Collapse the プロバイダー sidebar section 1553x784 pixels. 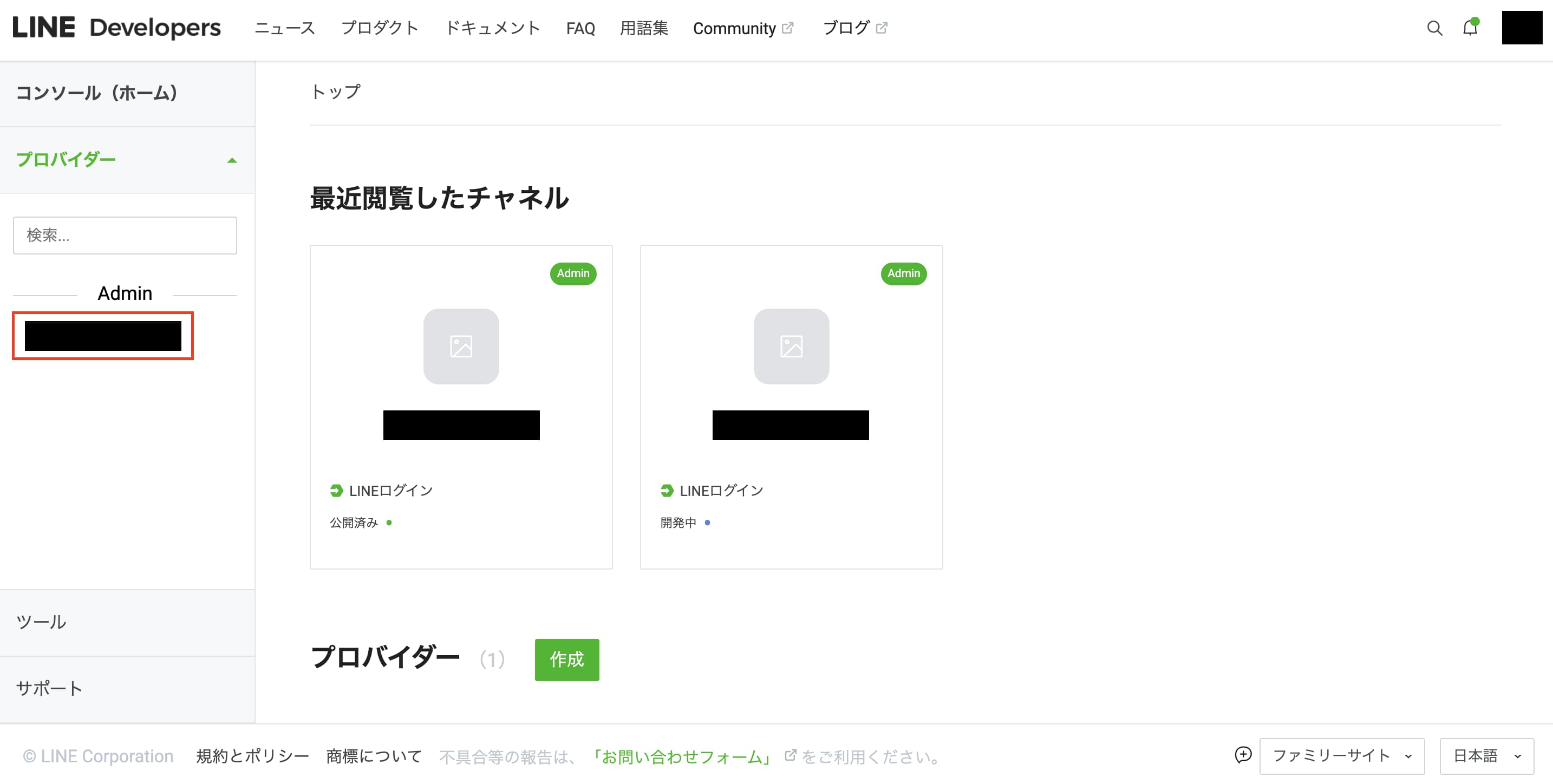coord(232,160)
